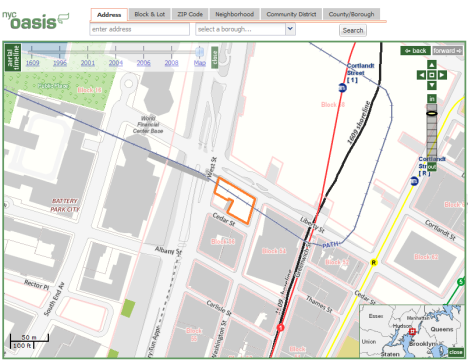Click the 'Washington St' street label

219,339
